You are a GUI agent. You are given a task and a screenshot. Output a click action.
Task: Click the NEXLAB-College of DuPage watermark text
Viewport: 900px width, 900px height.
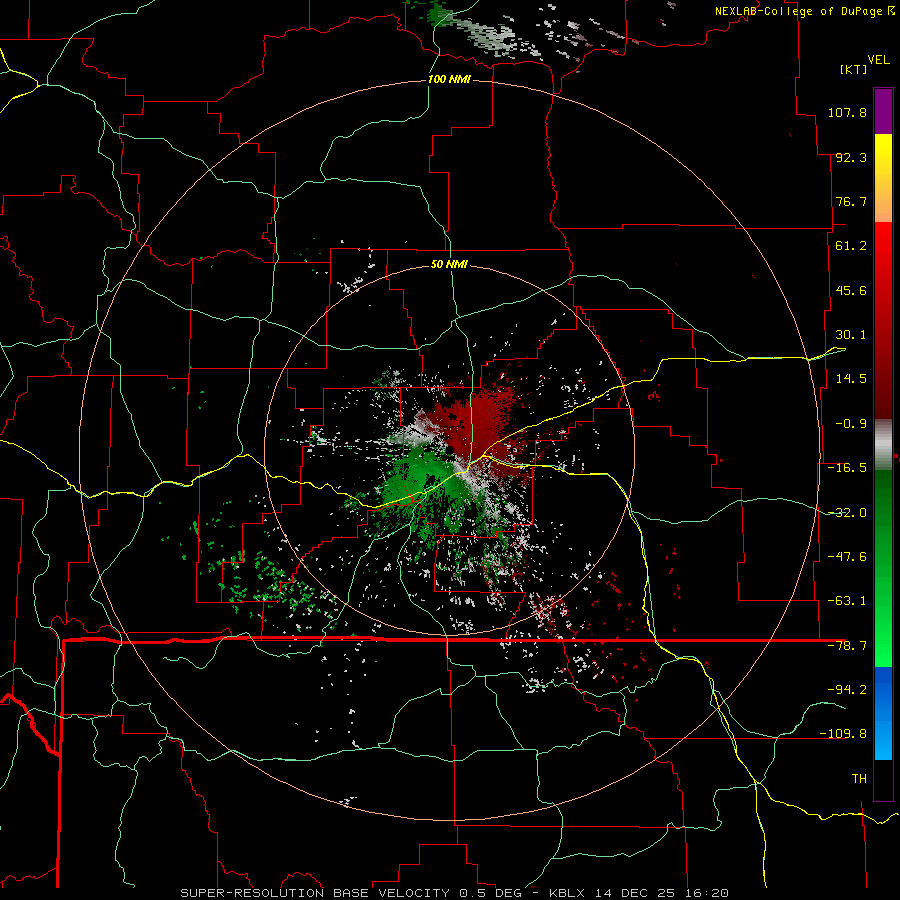pyautogui.click(x=805, y=11)
